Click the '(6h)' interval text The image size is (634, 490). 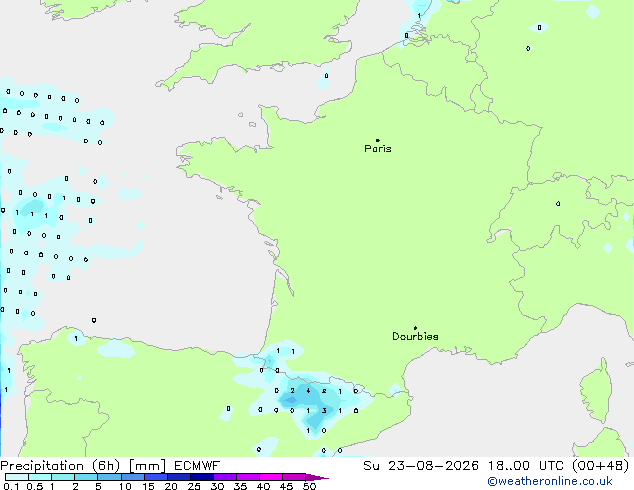(106, 466)
